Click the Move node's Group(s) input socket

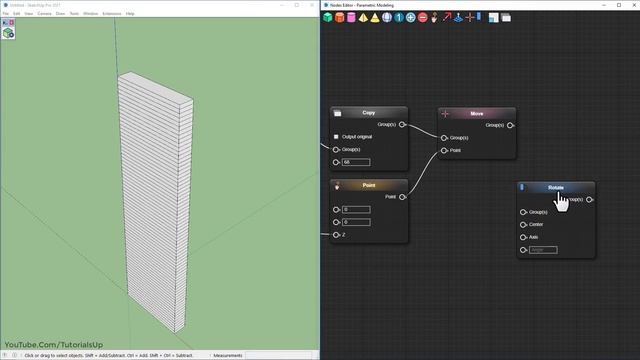(444, 138)
